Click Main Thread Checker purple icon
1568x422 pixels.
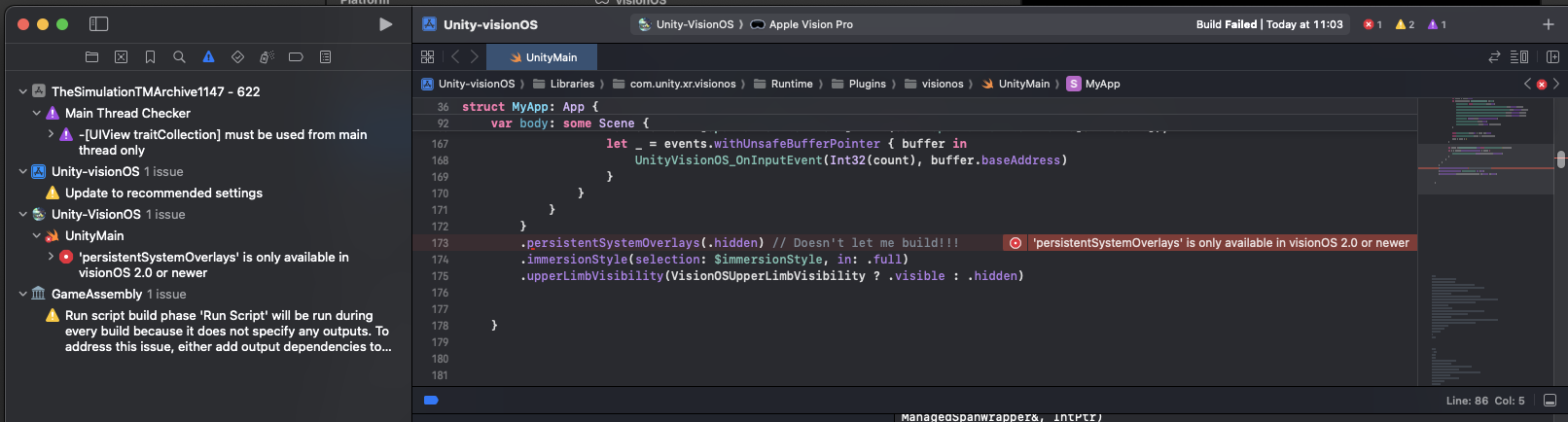pos(53,113)
